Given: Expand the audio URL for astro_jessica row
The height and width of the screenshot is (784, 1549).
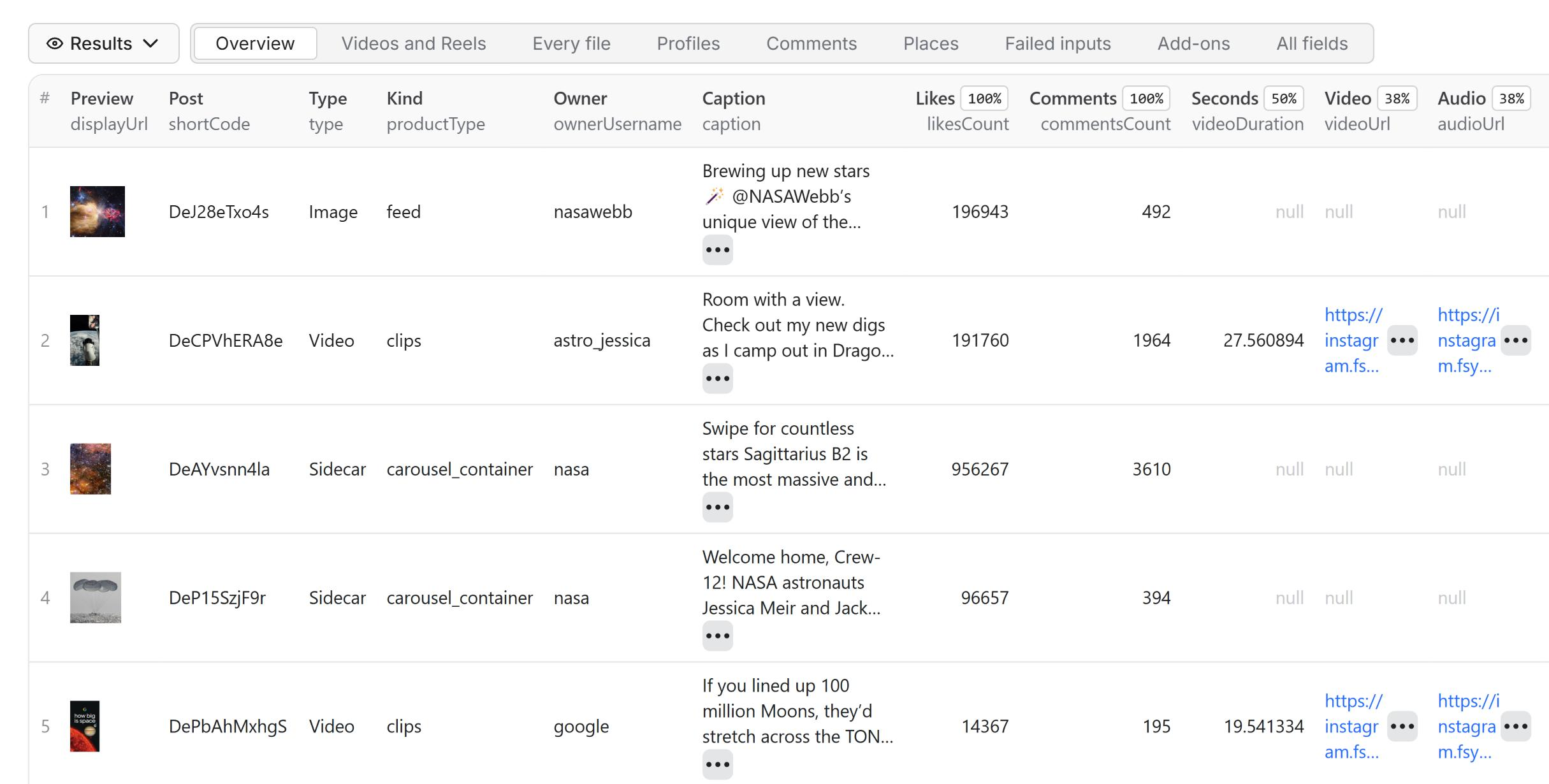Looking at the screenshot, I should click(1516, 340).
